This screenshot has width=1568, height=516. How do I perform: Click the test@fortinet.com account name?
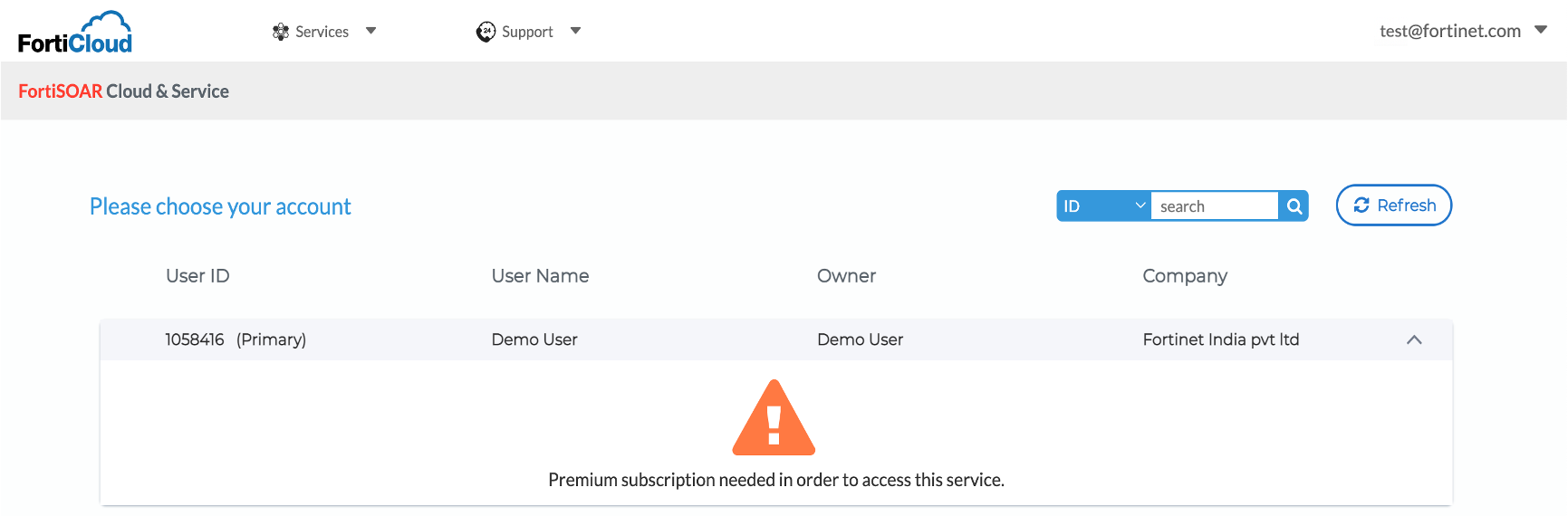[x=1450, y=31]
